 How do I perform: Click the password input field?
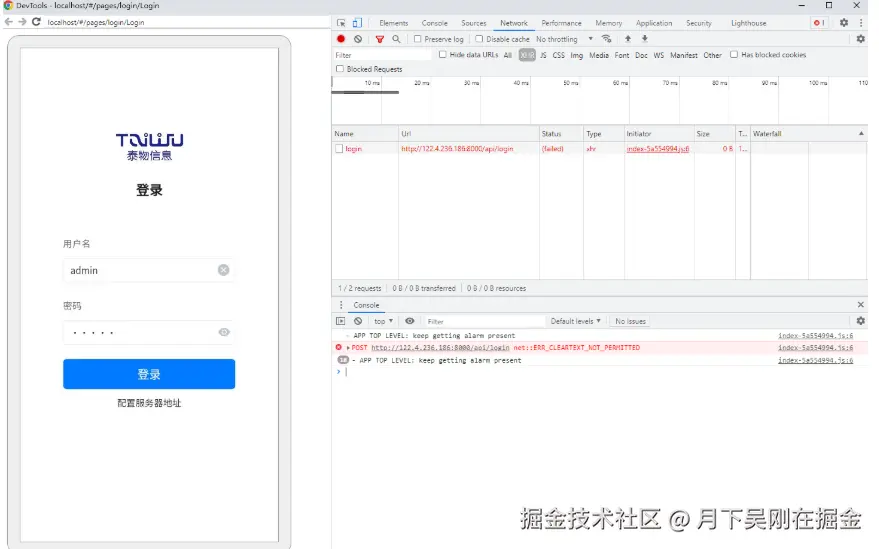click(149, 332)
